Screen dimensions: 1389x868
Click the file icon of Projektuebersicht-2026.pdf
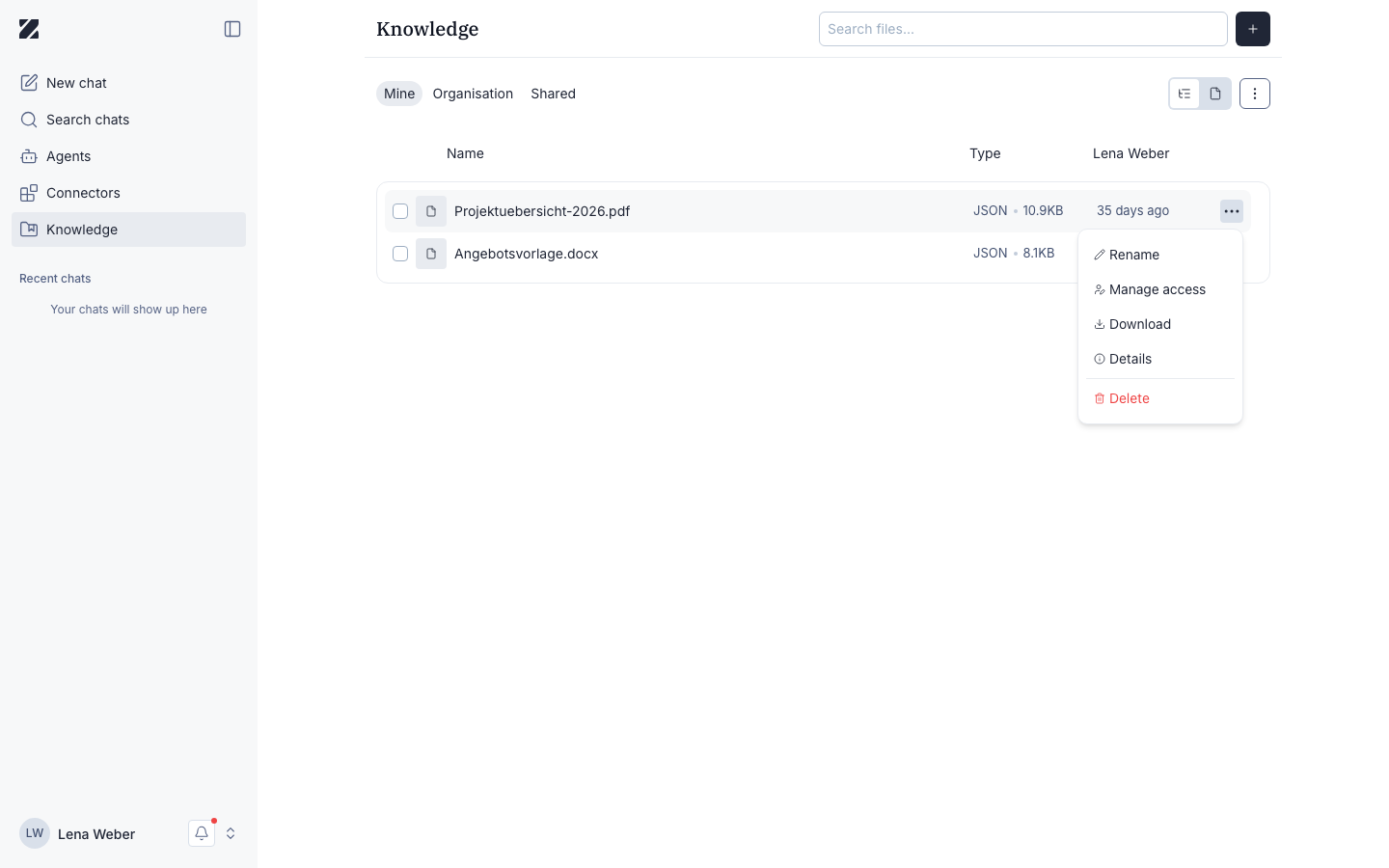[431, 211]
